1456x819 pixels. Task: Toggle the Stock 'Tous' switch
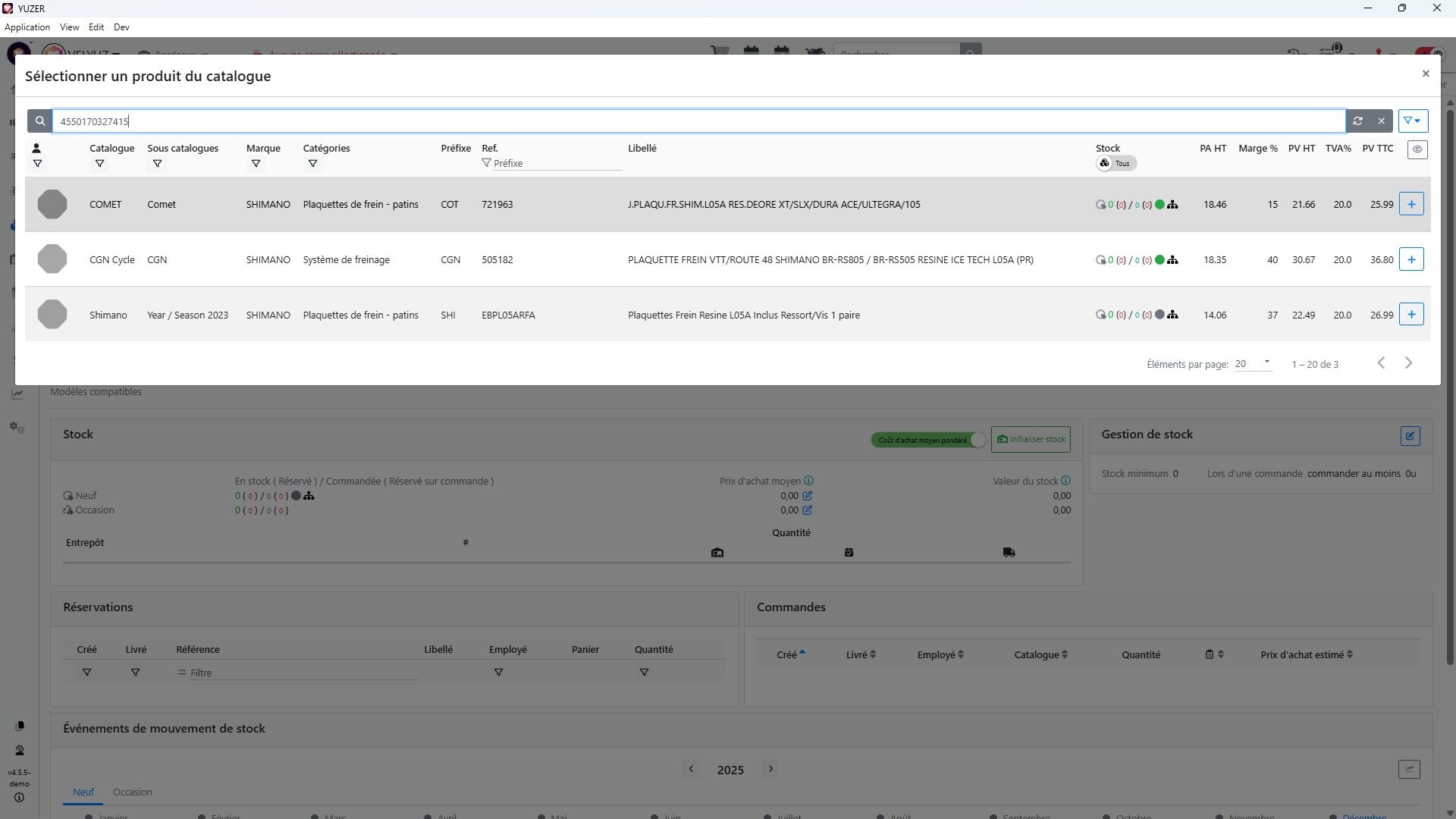point(1116,164)
